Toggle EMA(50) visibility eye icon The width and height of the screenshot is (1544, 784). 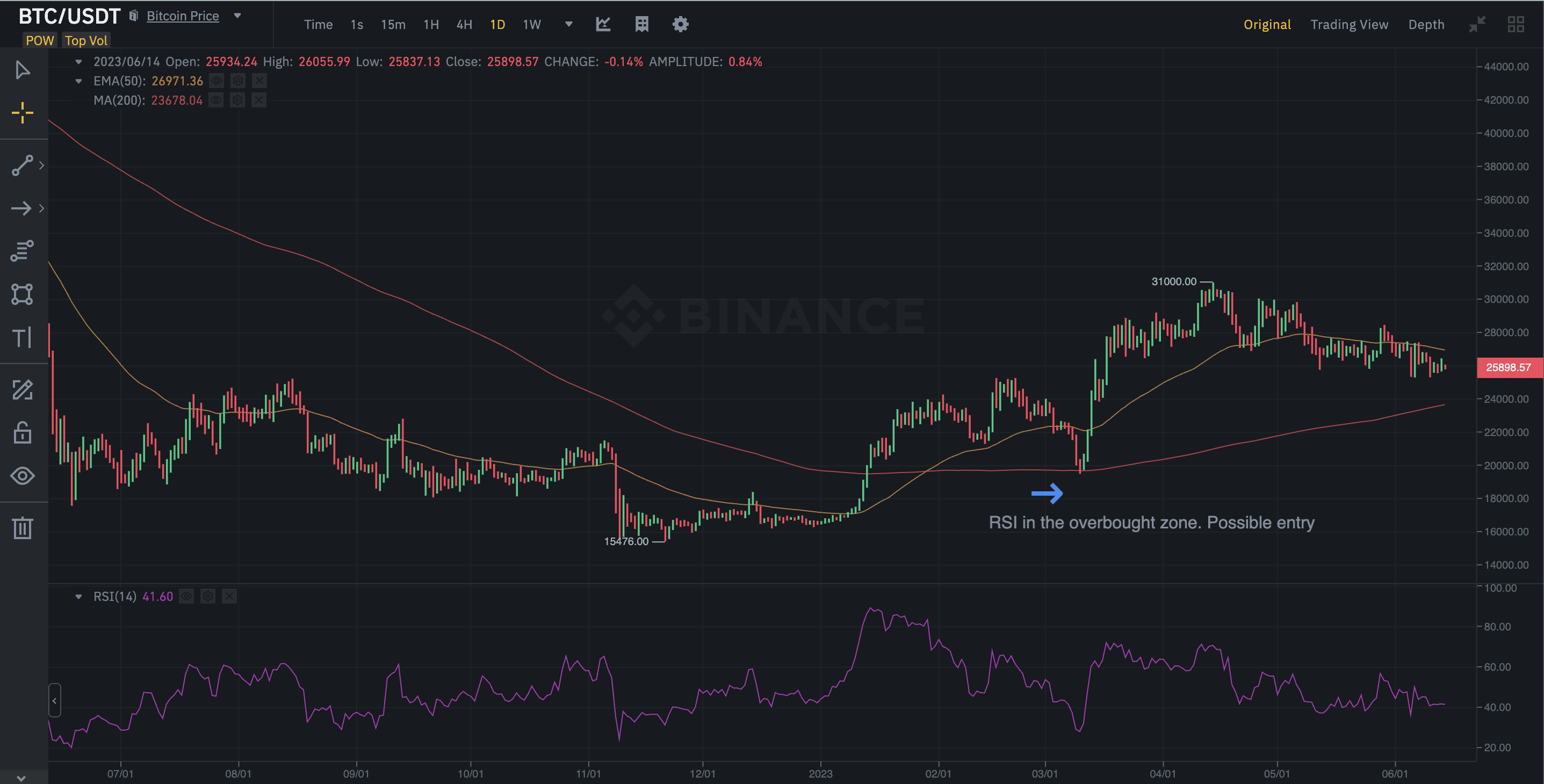(217, 81)
